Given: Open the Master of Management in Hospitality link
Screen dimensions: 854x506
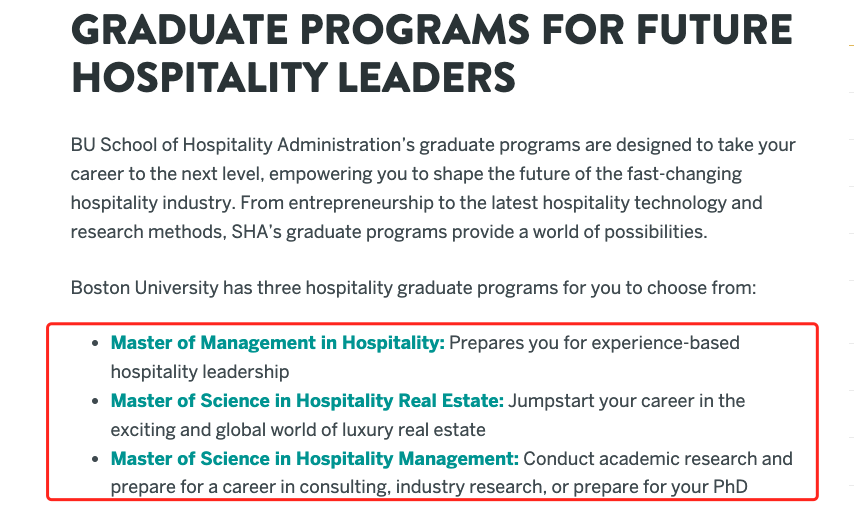Looking at the screenshot, I should point(278,343).
